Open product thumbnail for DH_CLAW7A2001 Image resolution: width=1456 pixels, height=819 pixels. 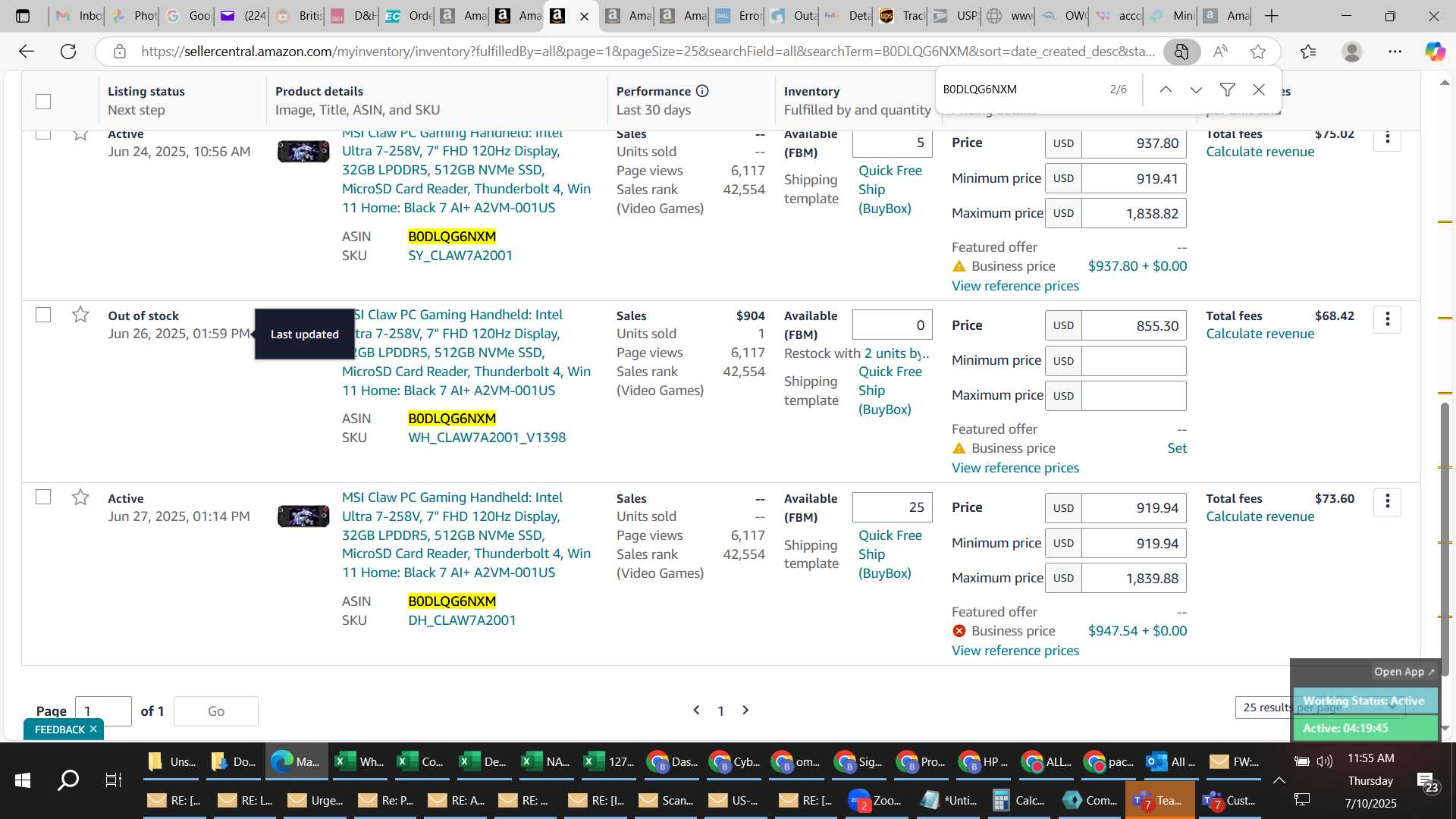[303, 516]
